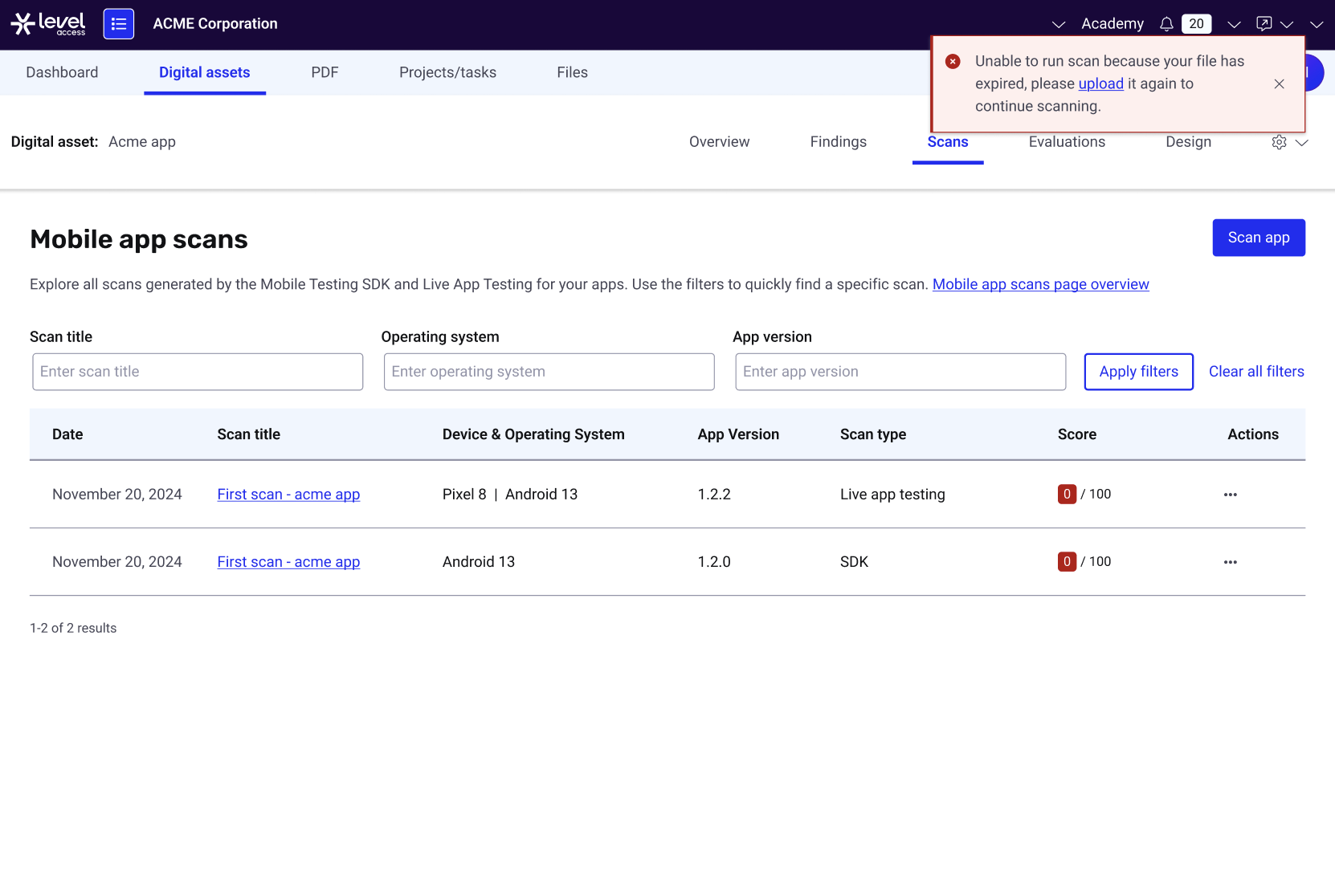The image size is (1335, 896).
Task: Click the notification count badge 20
Action: pos(1196,24)
